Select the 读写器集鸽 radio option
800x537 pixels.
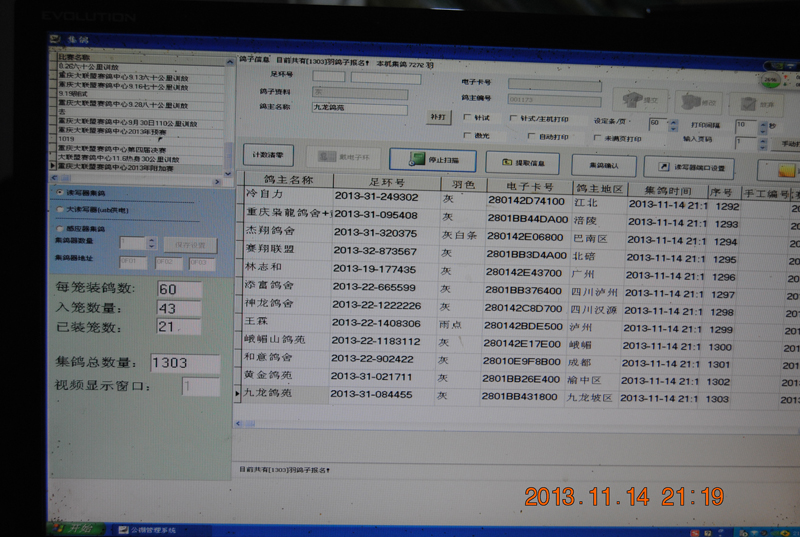60,192
